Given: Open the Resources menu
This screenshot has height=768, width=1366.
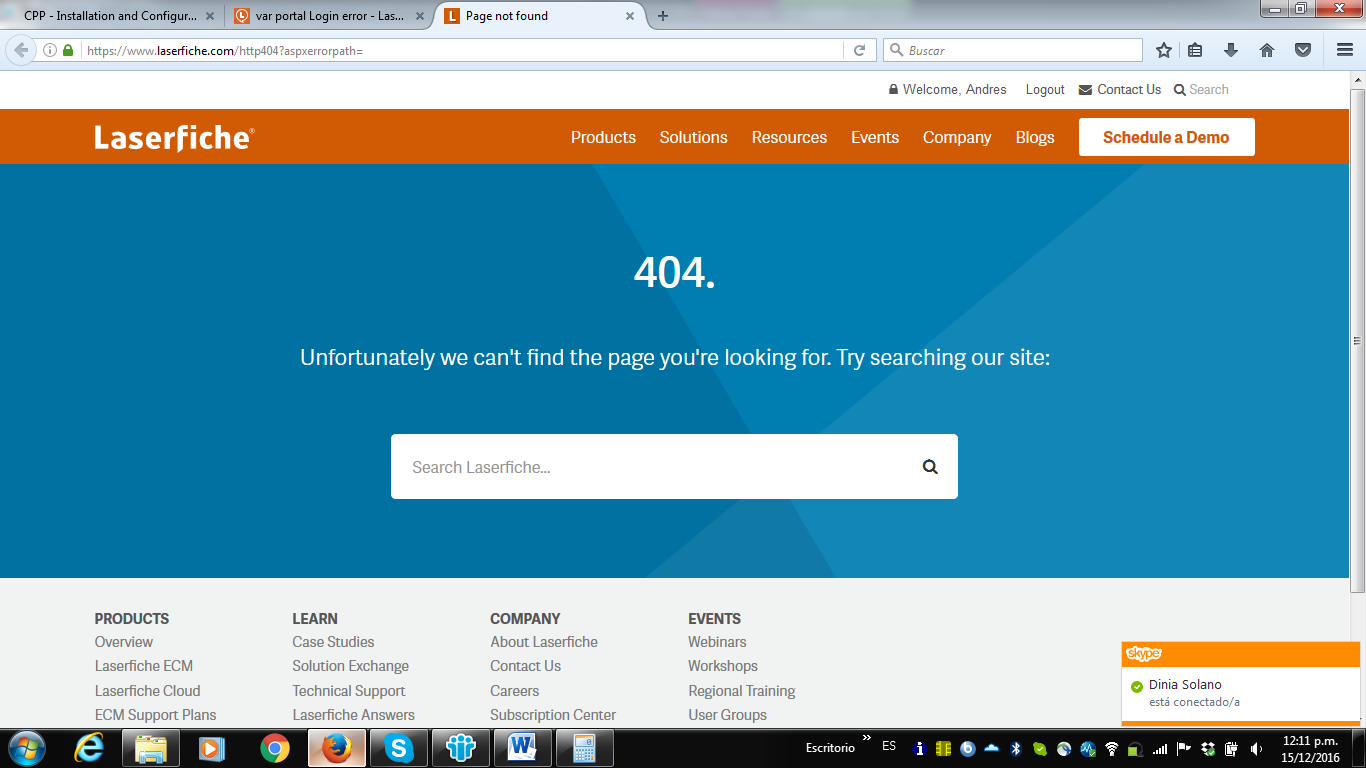Looking at the screenshot, I should (x=789, y=137).
